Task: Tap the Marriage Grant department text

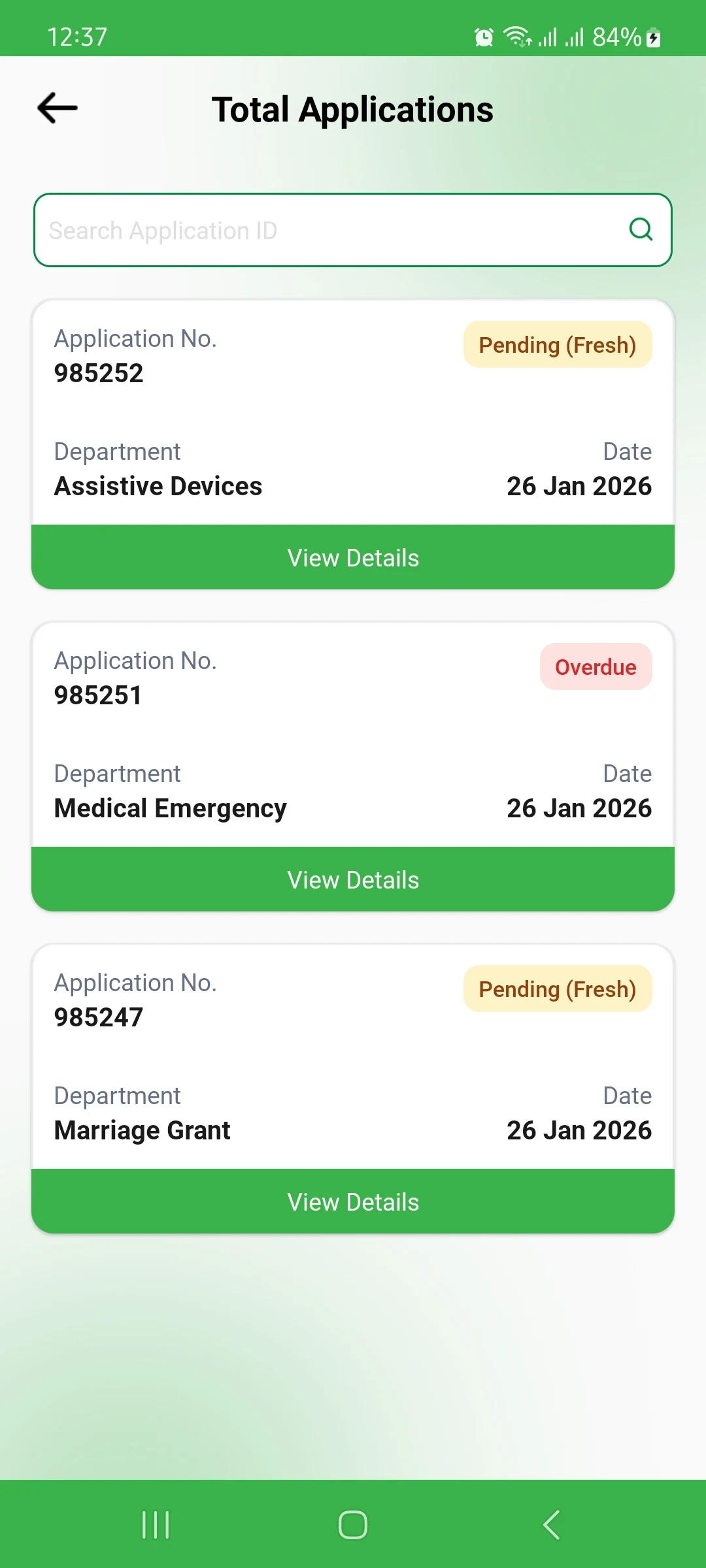Action: point(143,1131)
